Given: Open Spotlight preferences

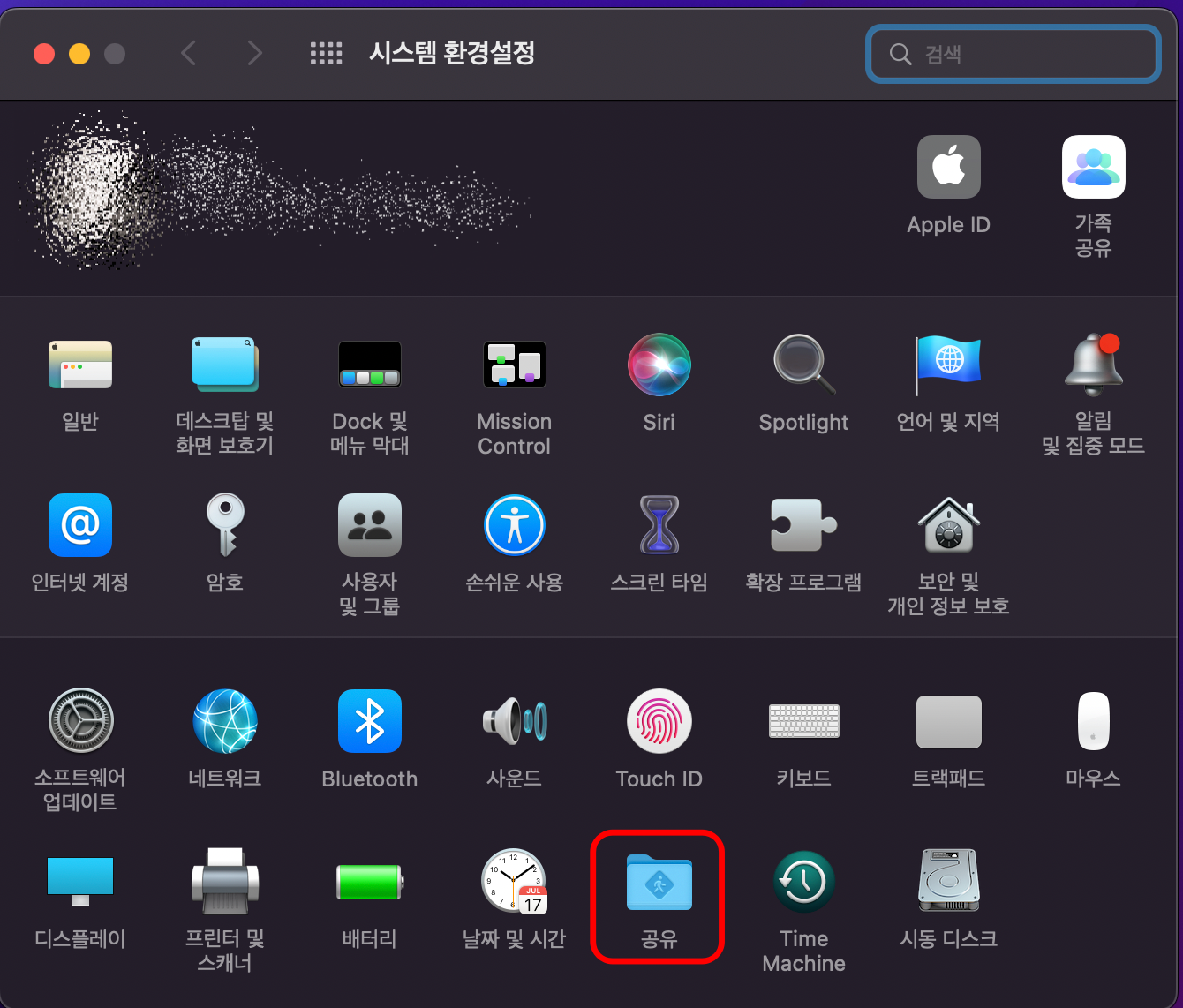Looking at the screenshot, I should point(803,365).
